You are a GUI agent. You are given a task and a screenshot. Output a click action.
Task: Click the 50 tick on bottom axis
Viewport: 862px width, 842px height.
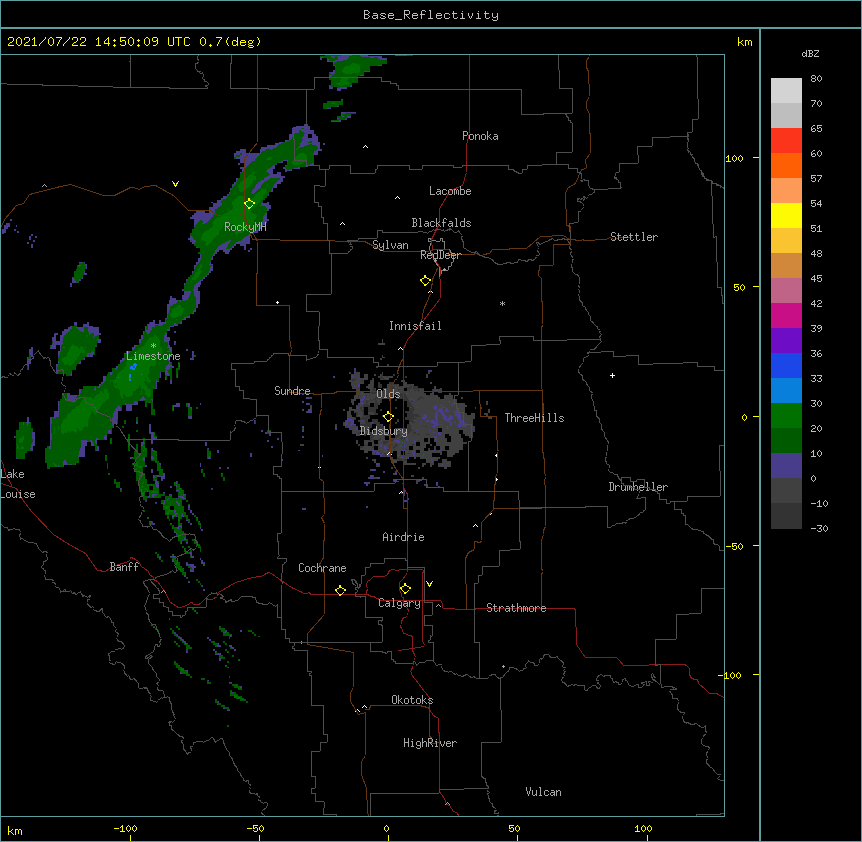pos(514,829)
